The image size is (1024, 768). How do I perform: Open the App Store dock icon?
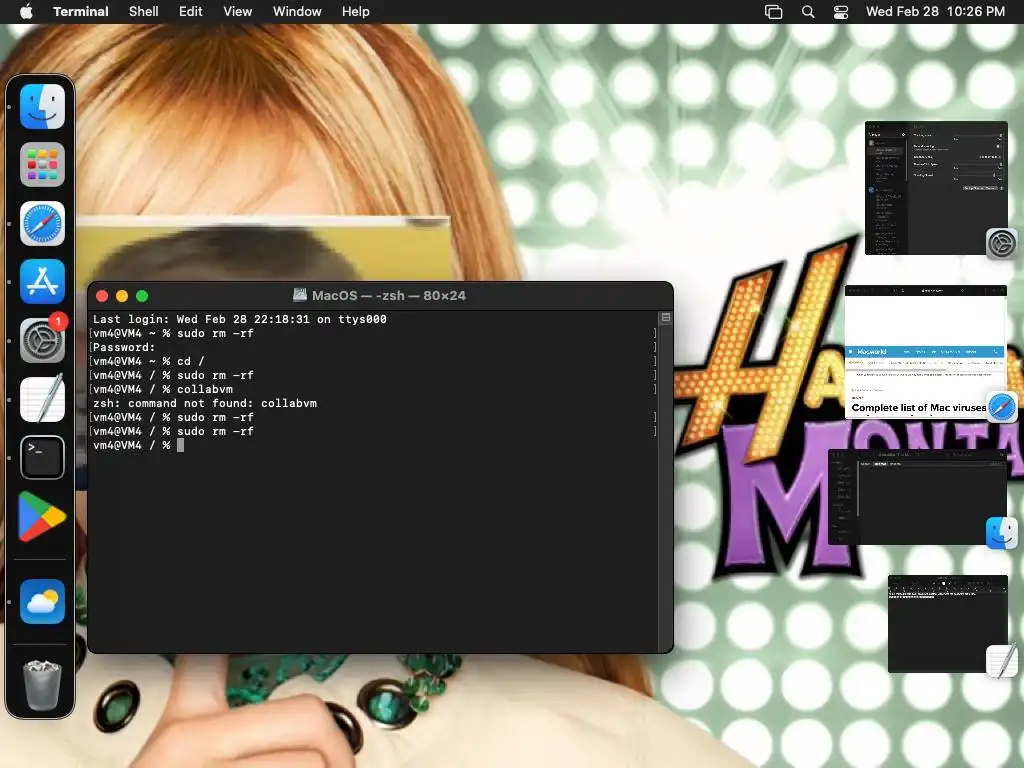pos(42,281)
